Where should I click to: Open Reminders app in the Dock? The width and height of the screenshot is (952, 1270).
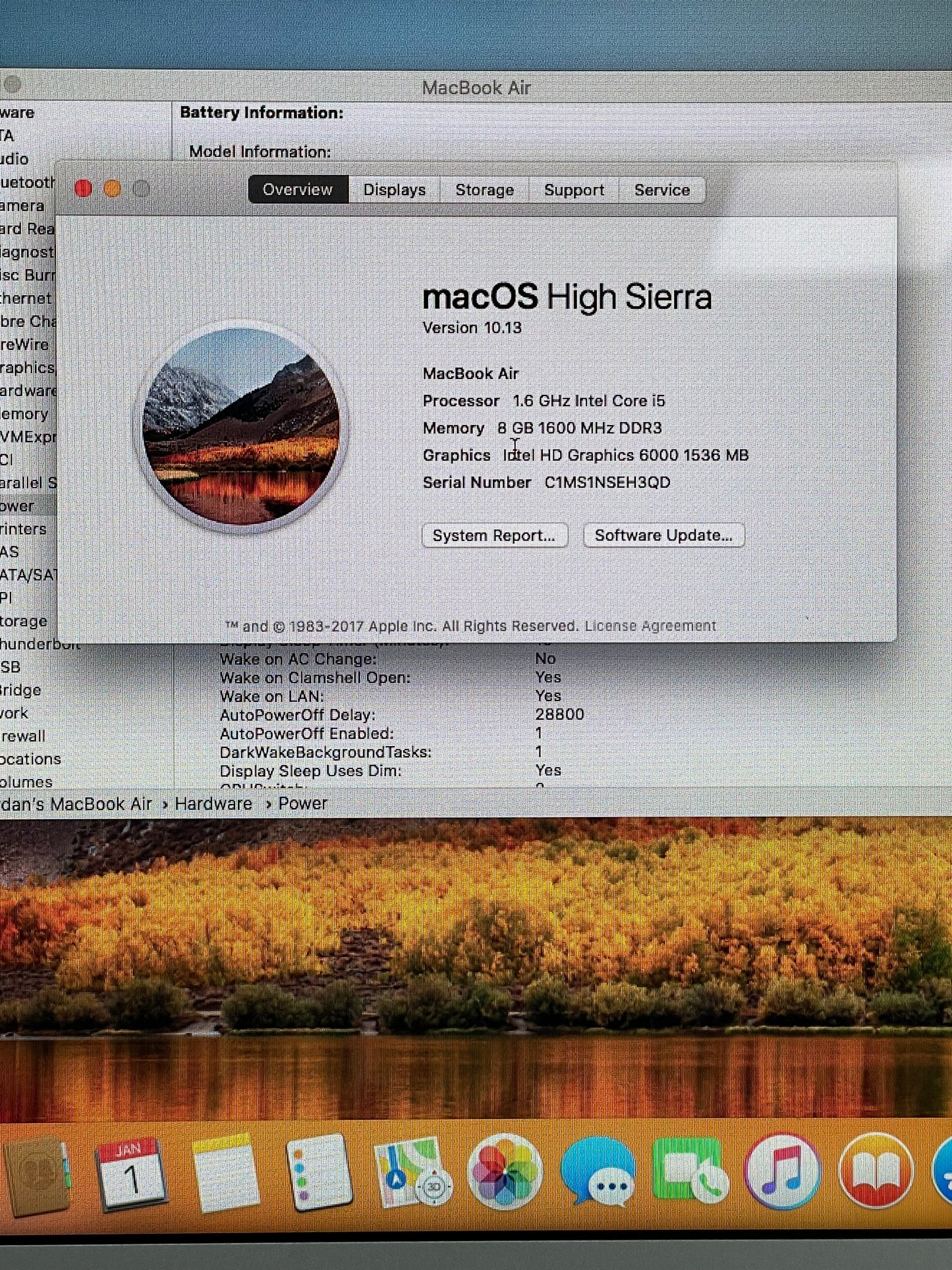[319, 1173]
